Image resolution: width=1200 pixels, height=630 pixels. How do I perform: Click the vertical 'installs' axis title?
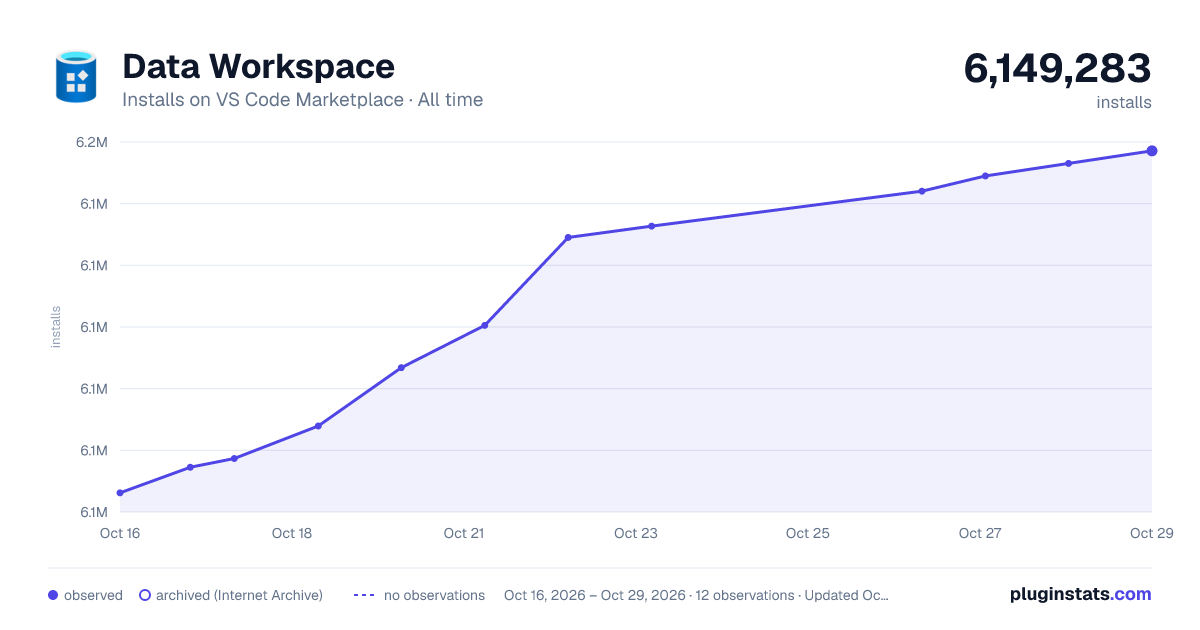56,327
